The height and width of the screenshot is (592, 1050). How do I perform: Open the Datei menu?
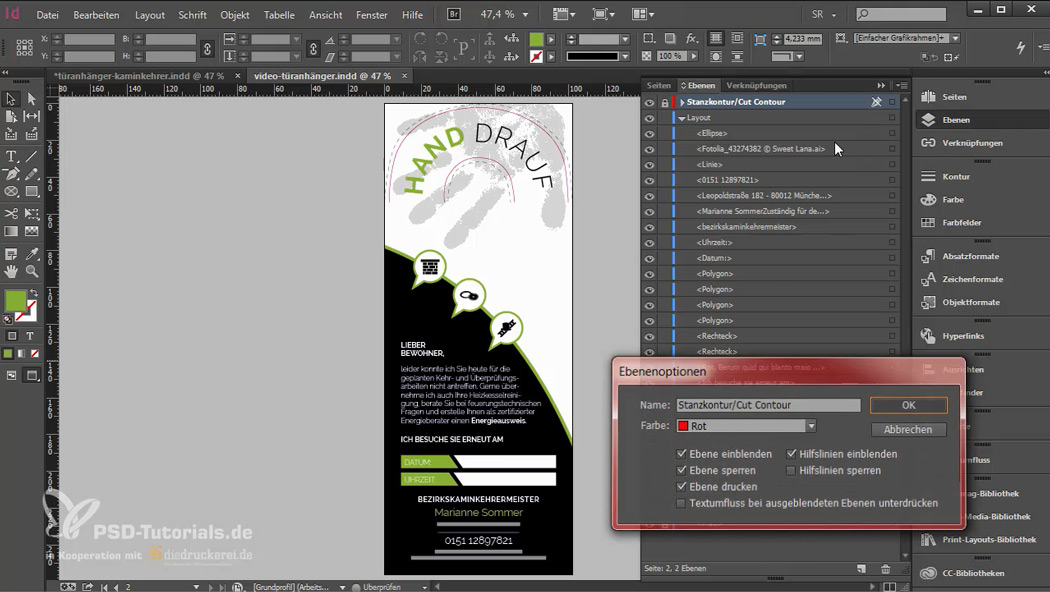tap(48, 15)
